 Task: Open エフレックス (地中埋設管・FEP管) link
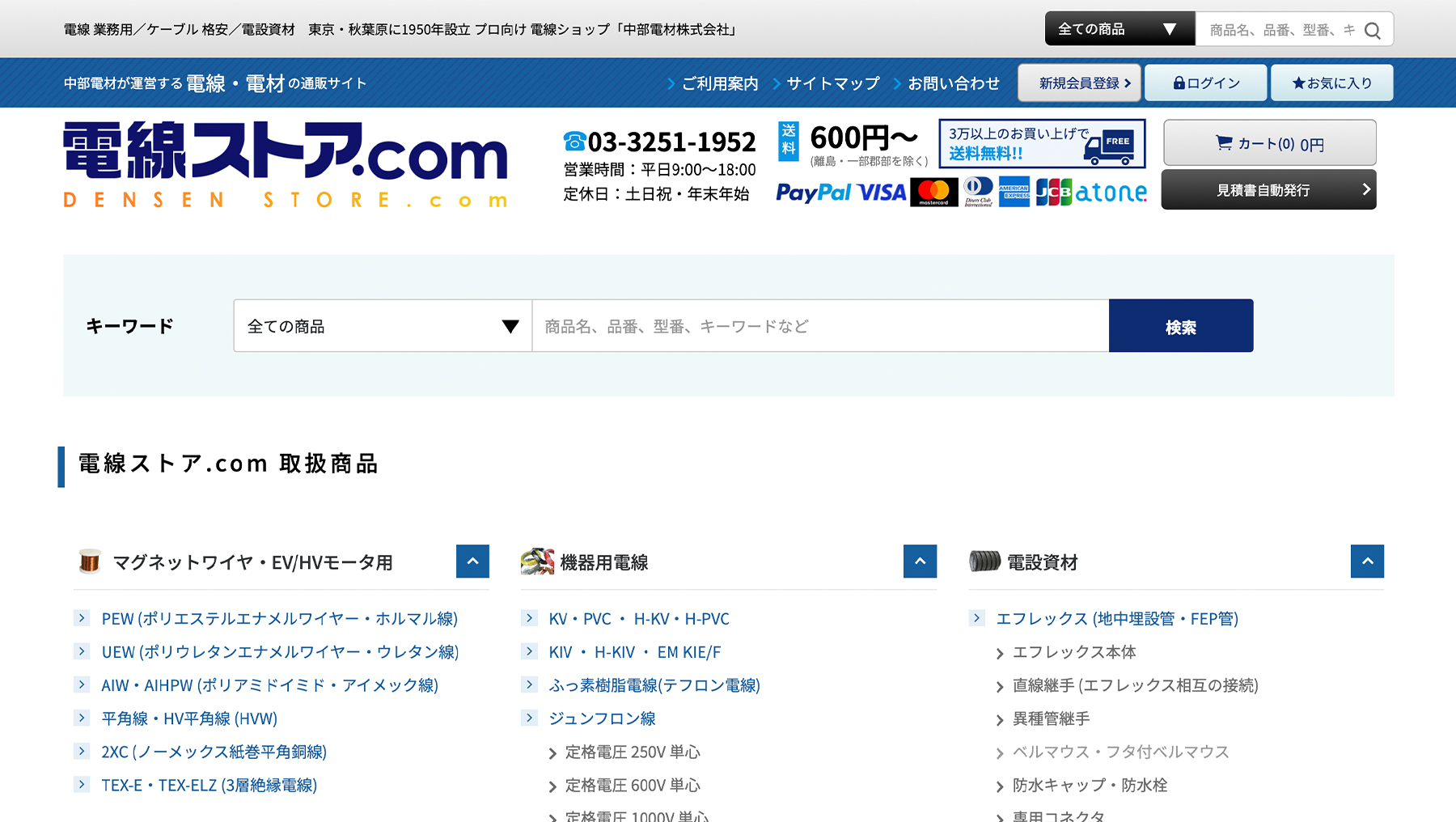1117,619
